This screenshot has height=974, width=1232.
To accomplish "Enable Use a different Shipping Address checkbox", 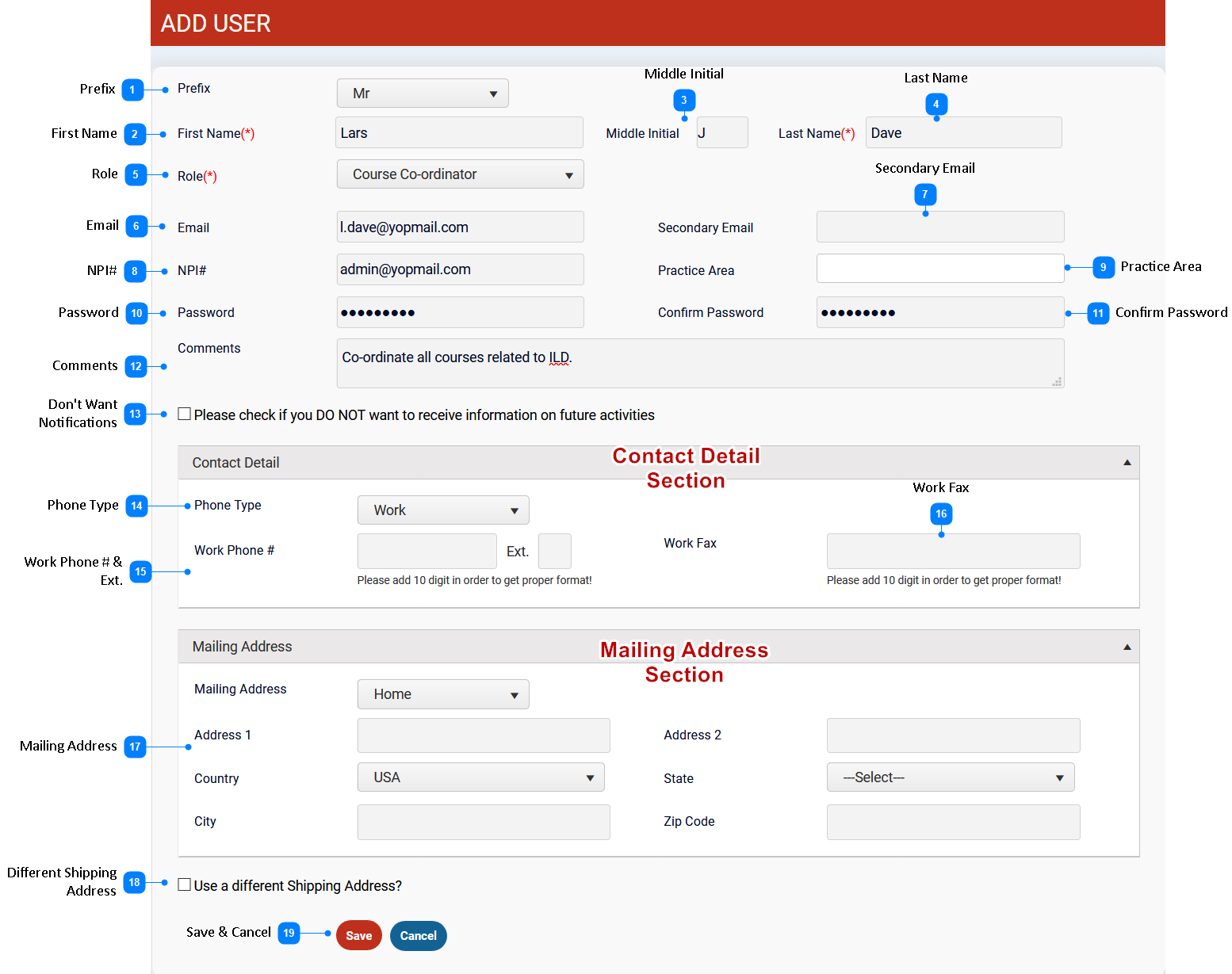I will 185,884.
